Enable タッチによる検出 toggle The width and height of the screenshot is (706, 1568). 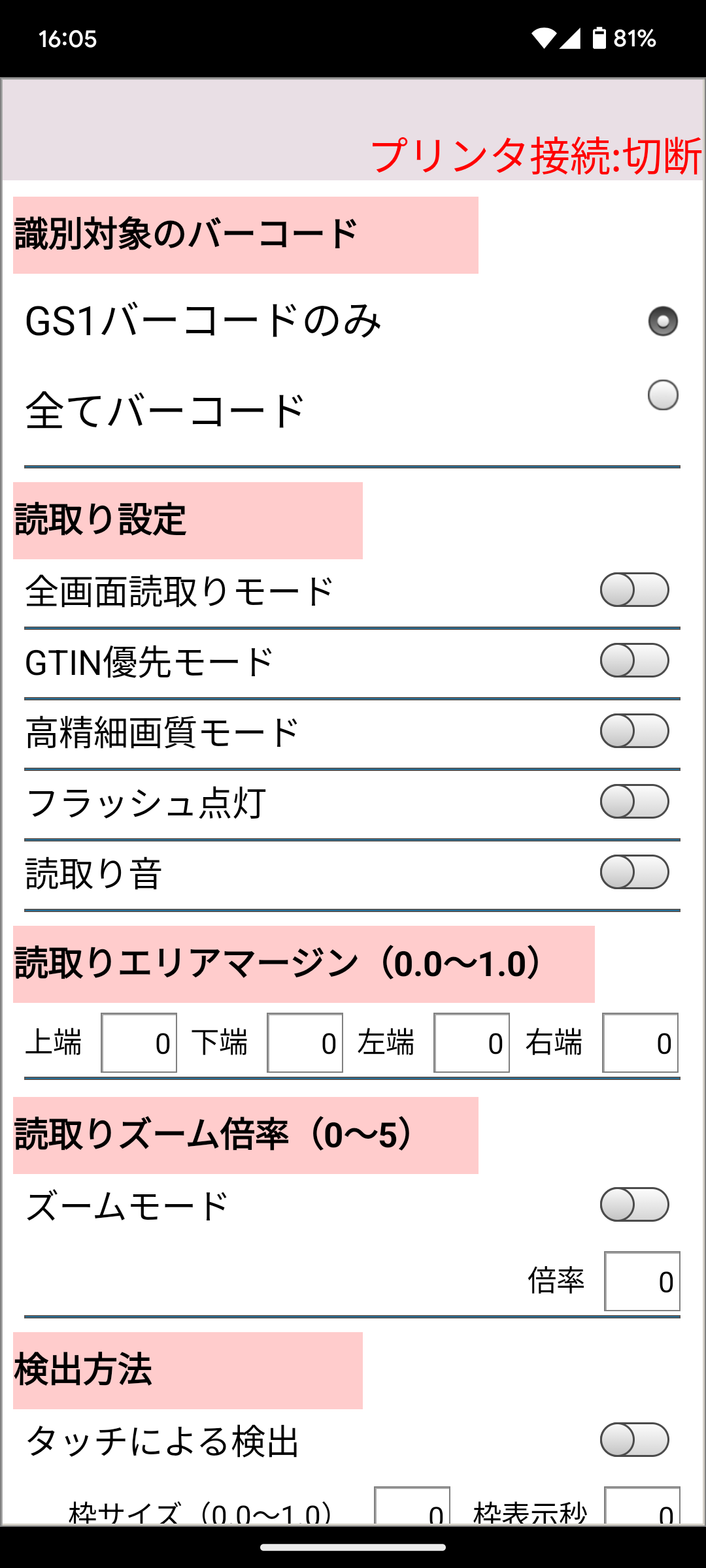(634, 1440)
